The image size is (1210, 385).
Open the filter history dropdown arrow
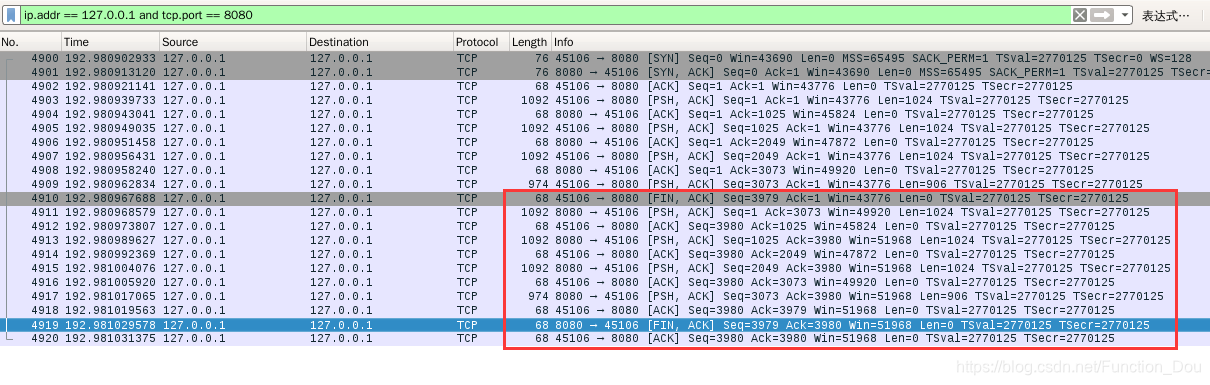(1125, 15)
